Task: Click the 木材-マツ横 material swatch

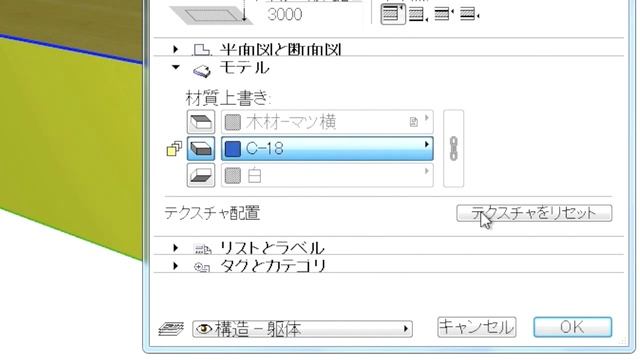Action: [x=233, y=122]
